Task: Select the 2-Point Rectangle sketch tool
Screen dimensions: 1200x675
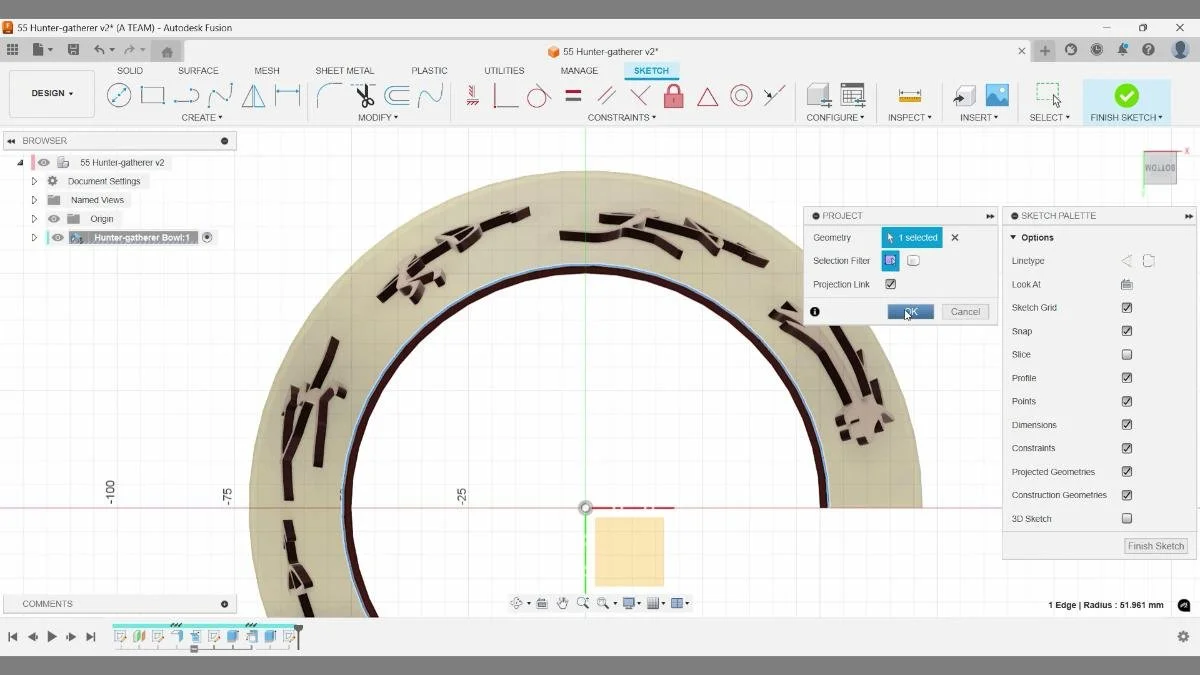Action: point(152,94)
